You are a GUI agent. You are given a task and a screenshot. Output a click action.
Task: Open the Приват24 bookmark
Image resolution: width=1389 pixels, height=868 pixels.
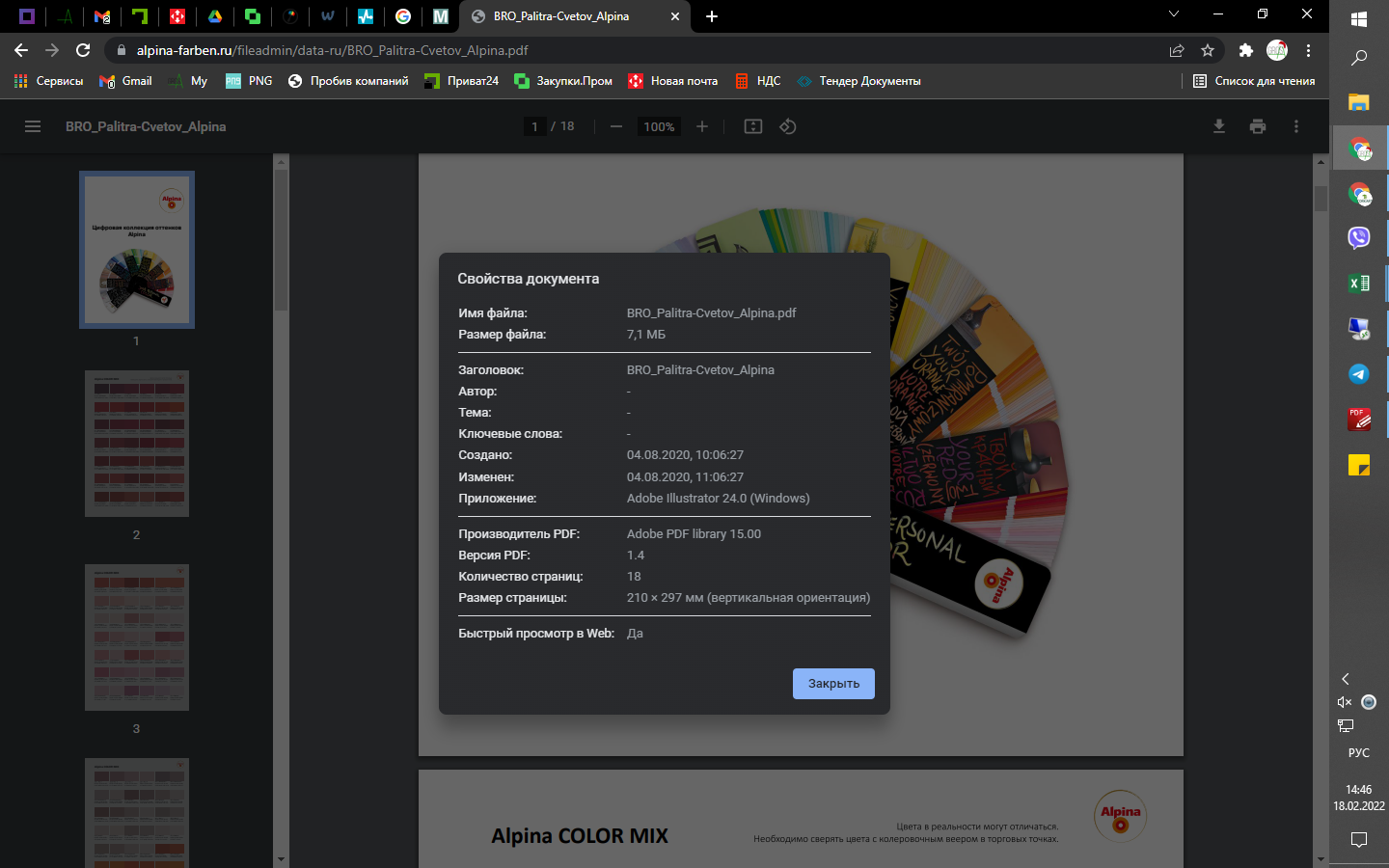[x=462, y=81]
